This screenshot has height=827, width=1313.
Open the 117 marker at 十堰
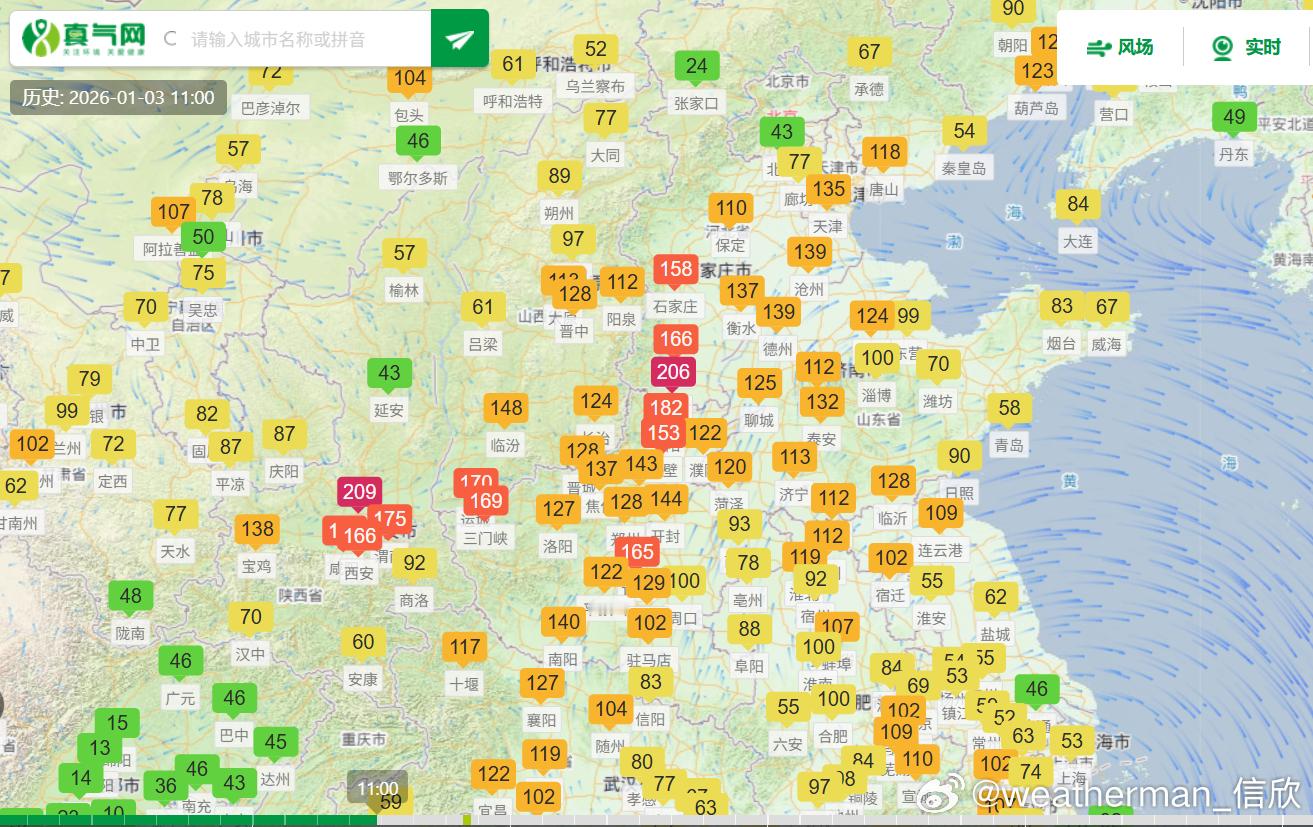point(464,649)
